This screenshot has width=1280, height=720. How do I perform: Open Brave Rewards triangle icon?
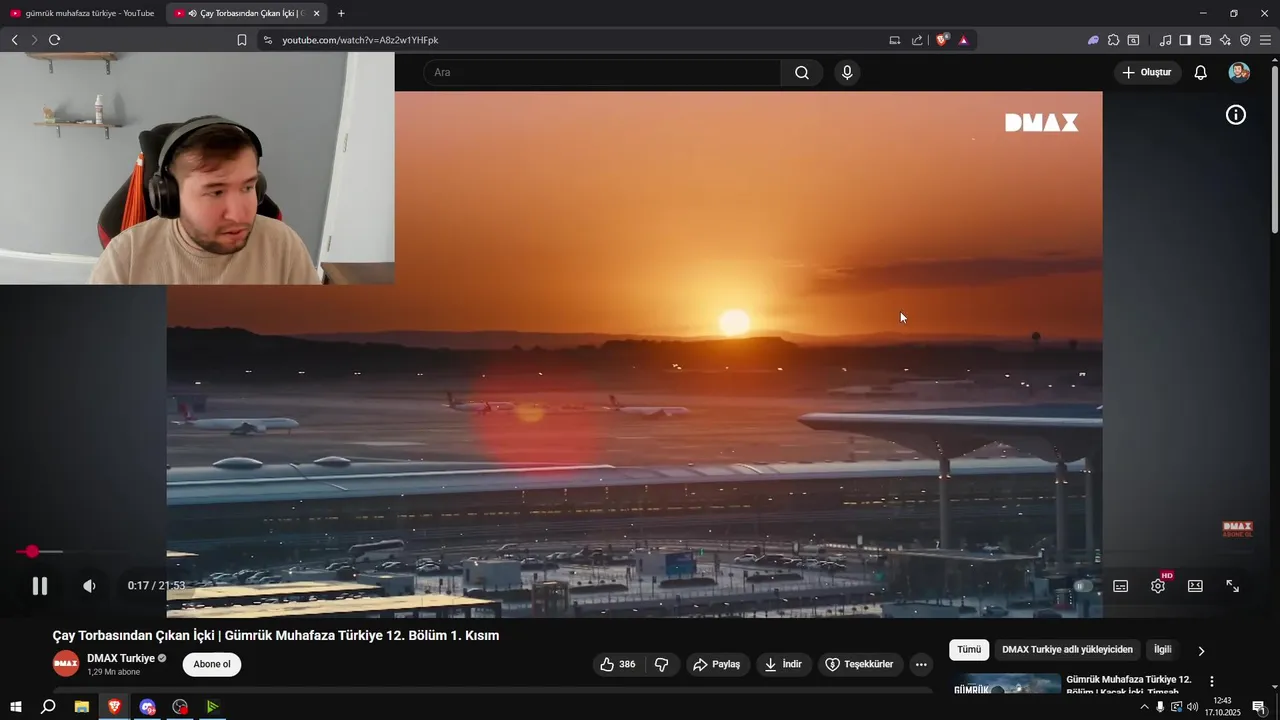963,40
